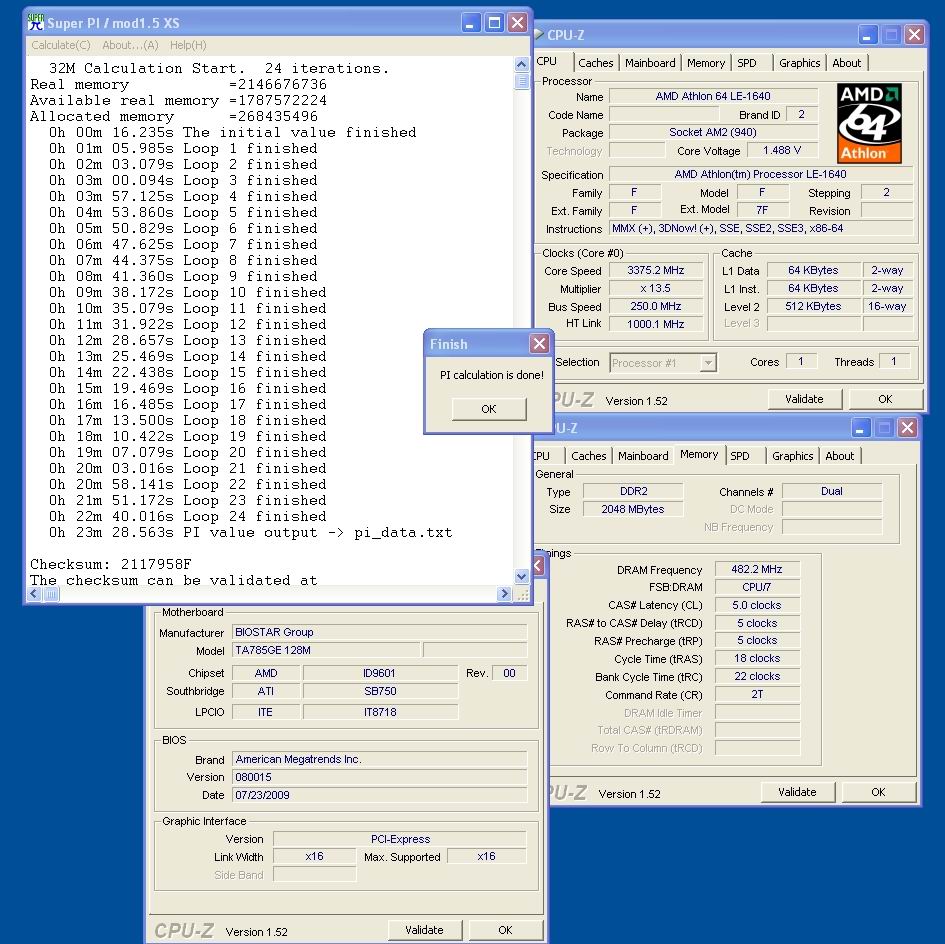
Task: Click Validate in the Mainboard CPU-Z window
Action: [424, 930]
